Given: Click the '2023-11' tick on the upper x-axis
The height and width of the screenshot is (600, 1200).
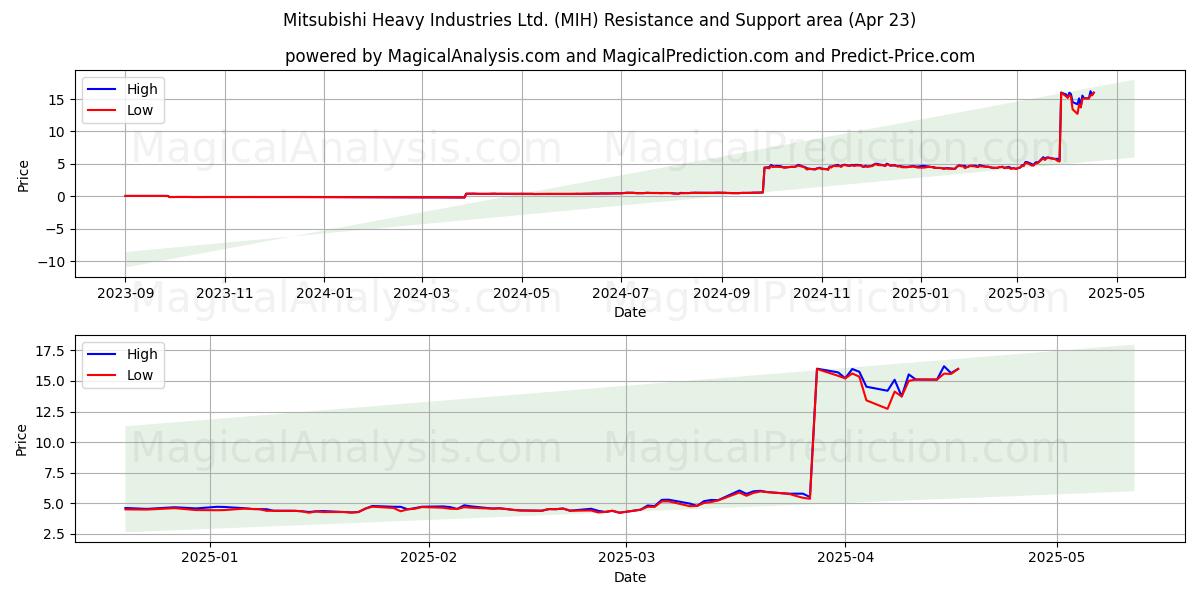Looking at the screenshot, I should [x=224, y=293].
